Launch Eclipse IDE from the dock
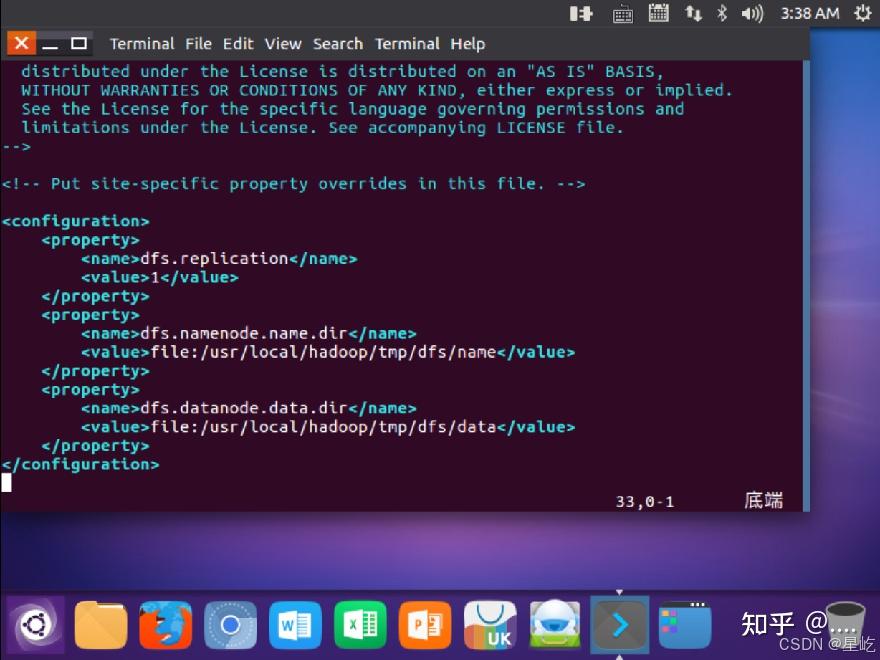880x660 pixels. (554, 624)
